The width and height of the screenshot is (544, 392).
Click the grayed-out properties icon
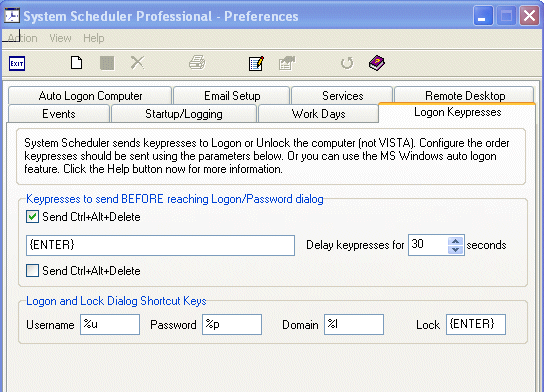click(x=287, y=63)
